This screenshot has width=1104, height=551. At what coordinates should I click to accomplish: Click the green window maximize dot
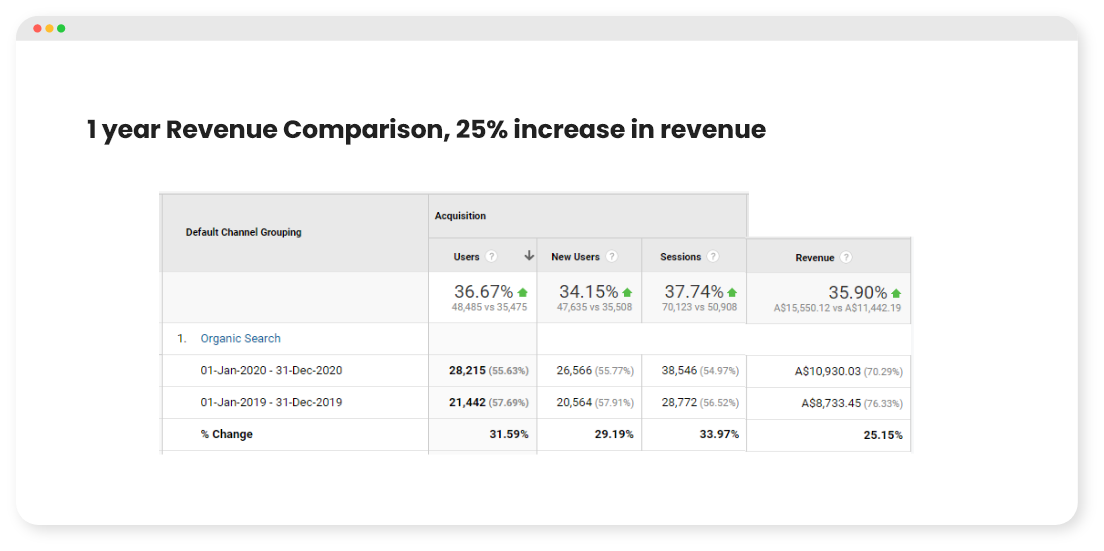coord(61,28)
